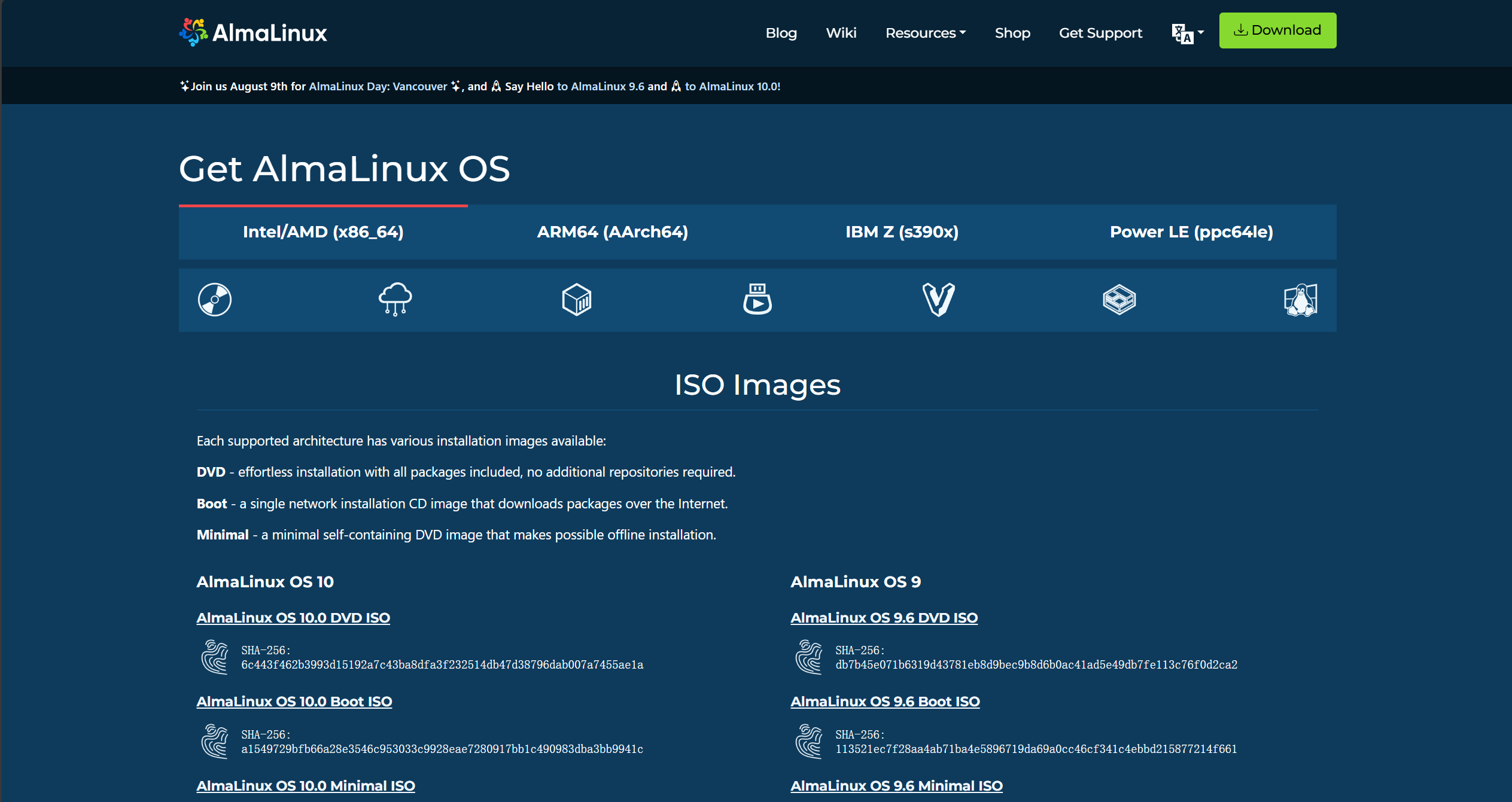The width and height of the screenshot is (1512, 802).
Task: Open AlmaLinux Day: Vancouver link
Action: [x=378, y=86]
